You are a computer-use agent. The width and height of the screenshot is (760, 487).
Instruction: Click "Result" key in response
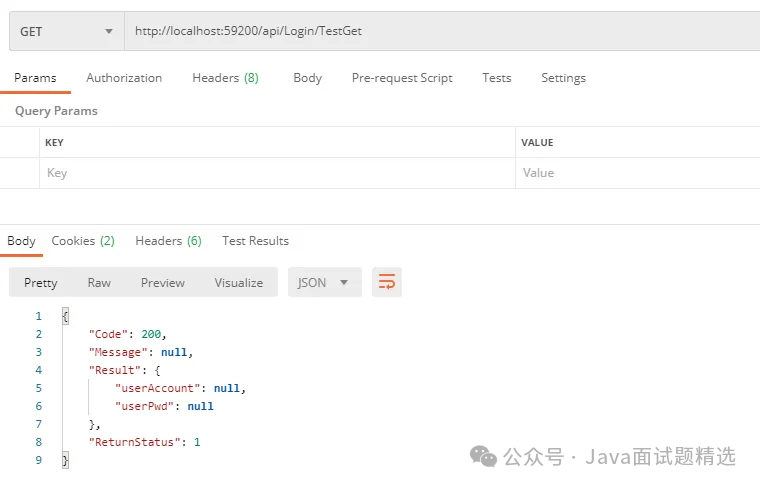(114, 370)
